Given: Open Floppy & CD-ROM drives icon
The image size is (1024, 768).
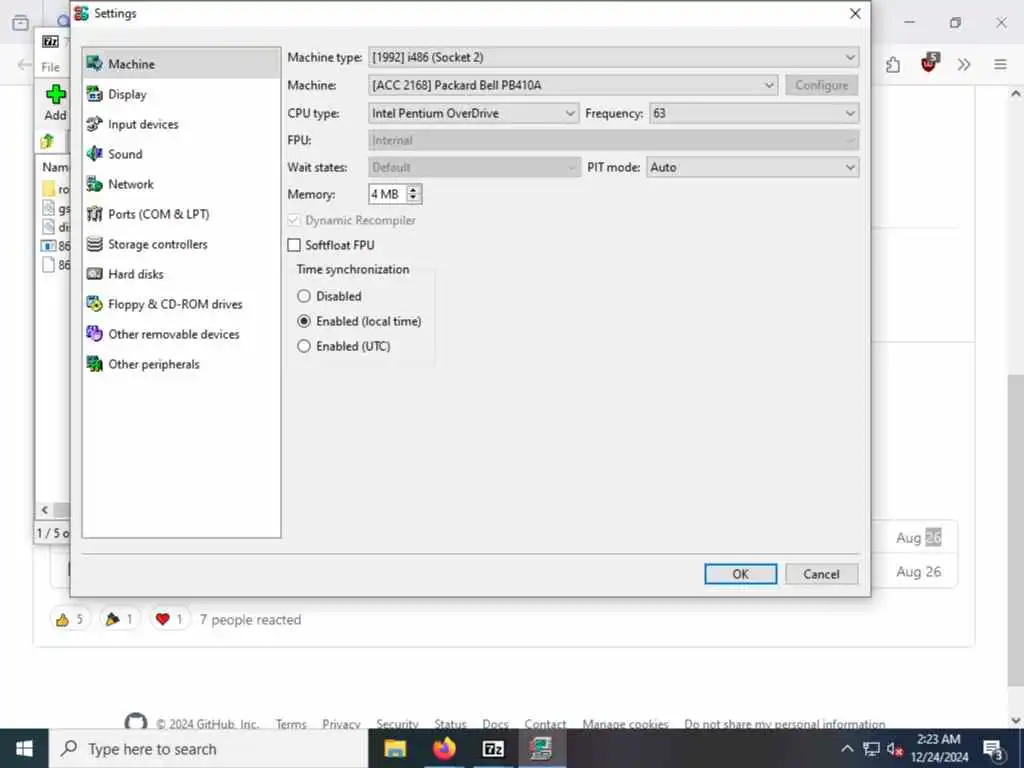Looking at the screenshot, I should (x=95, y=304).
